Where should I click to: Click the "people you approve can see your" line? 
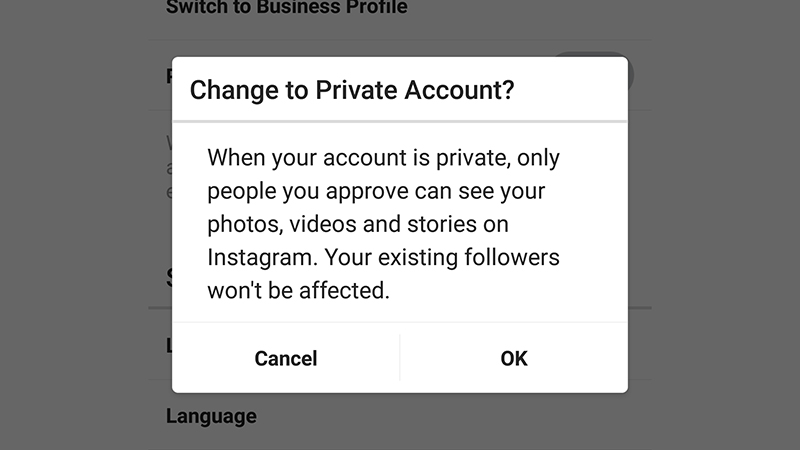click(x=376, y=191)
